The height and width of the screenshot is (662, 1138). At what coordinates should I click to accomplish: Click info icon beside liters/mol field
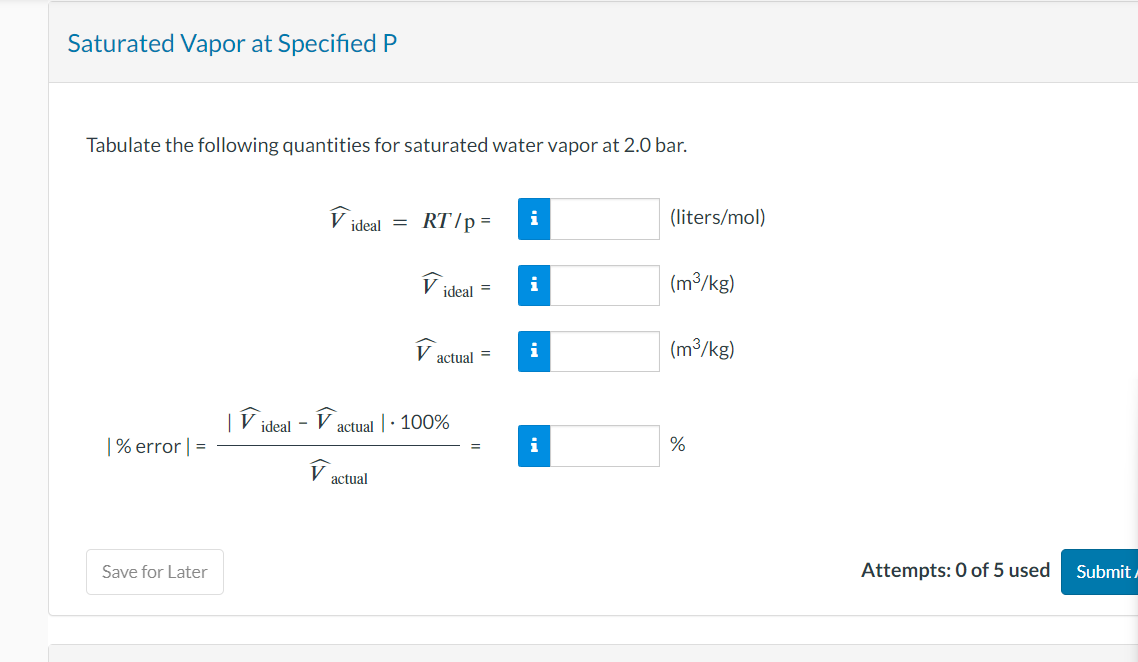pos(534,219)
